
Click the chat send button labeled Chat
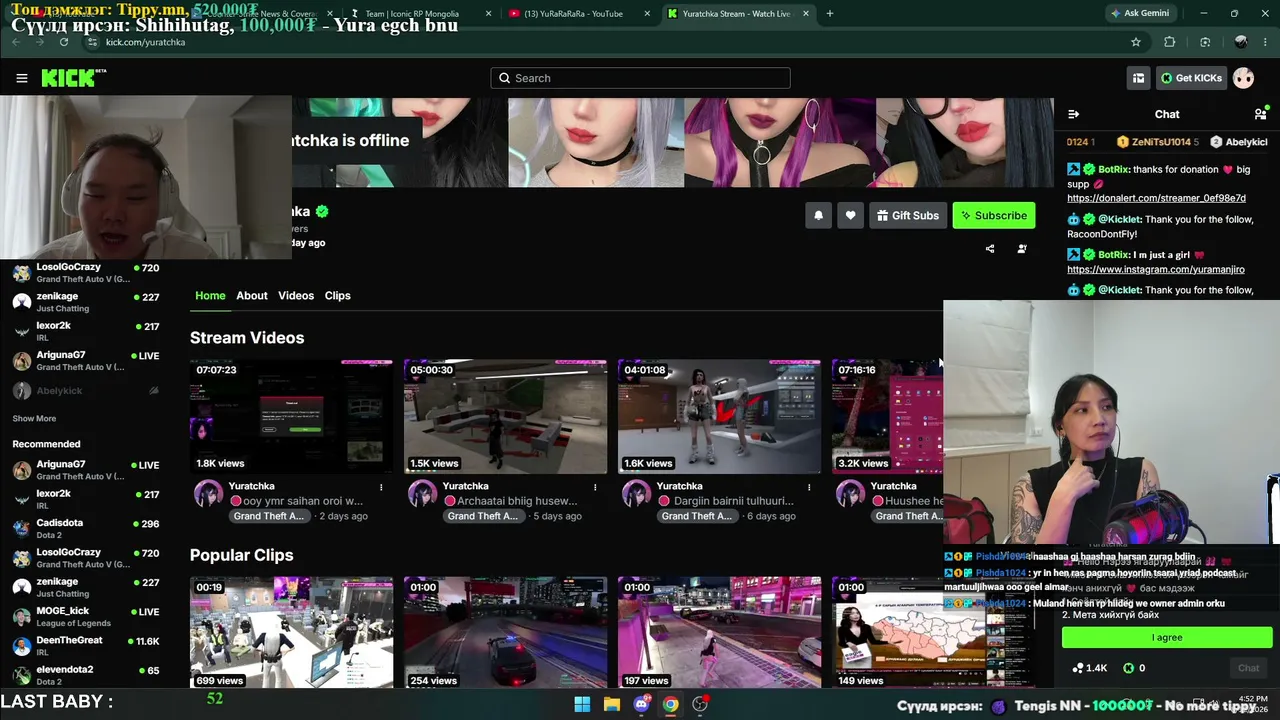click(1248, 668)
